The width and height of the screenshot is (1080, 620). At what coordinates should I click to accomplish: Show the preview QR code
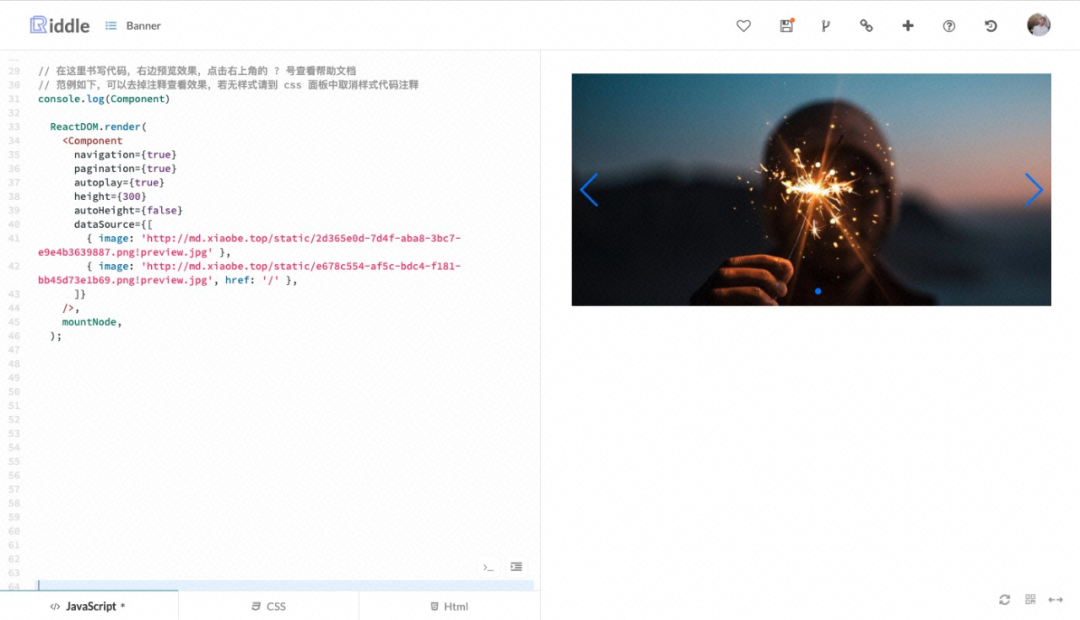coord(1030,599)
